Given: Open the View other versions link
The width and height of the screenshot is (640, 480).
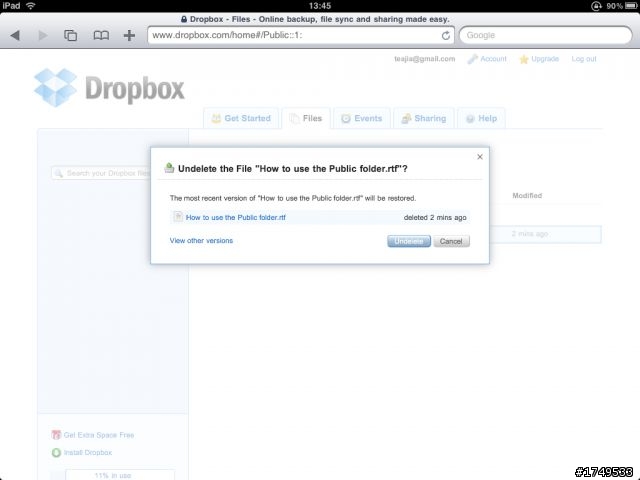Looking at the screenshot, I should (x=201, y=240).
